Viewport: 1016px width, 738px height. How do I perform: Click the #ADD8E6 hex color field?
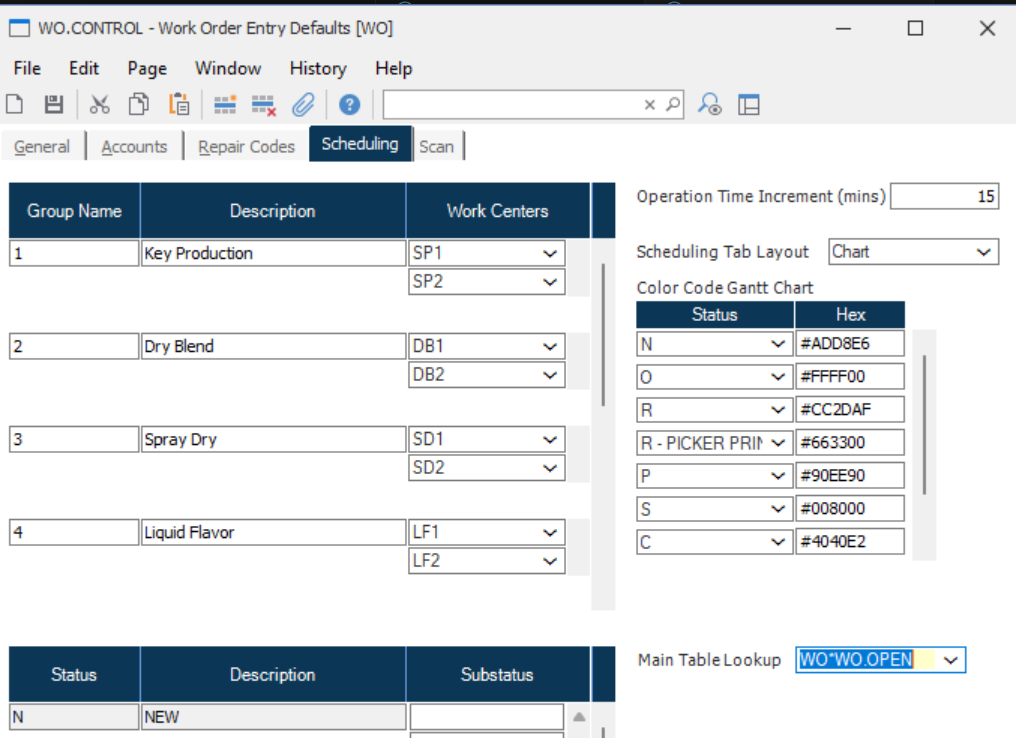pos(850,345)
